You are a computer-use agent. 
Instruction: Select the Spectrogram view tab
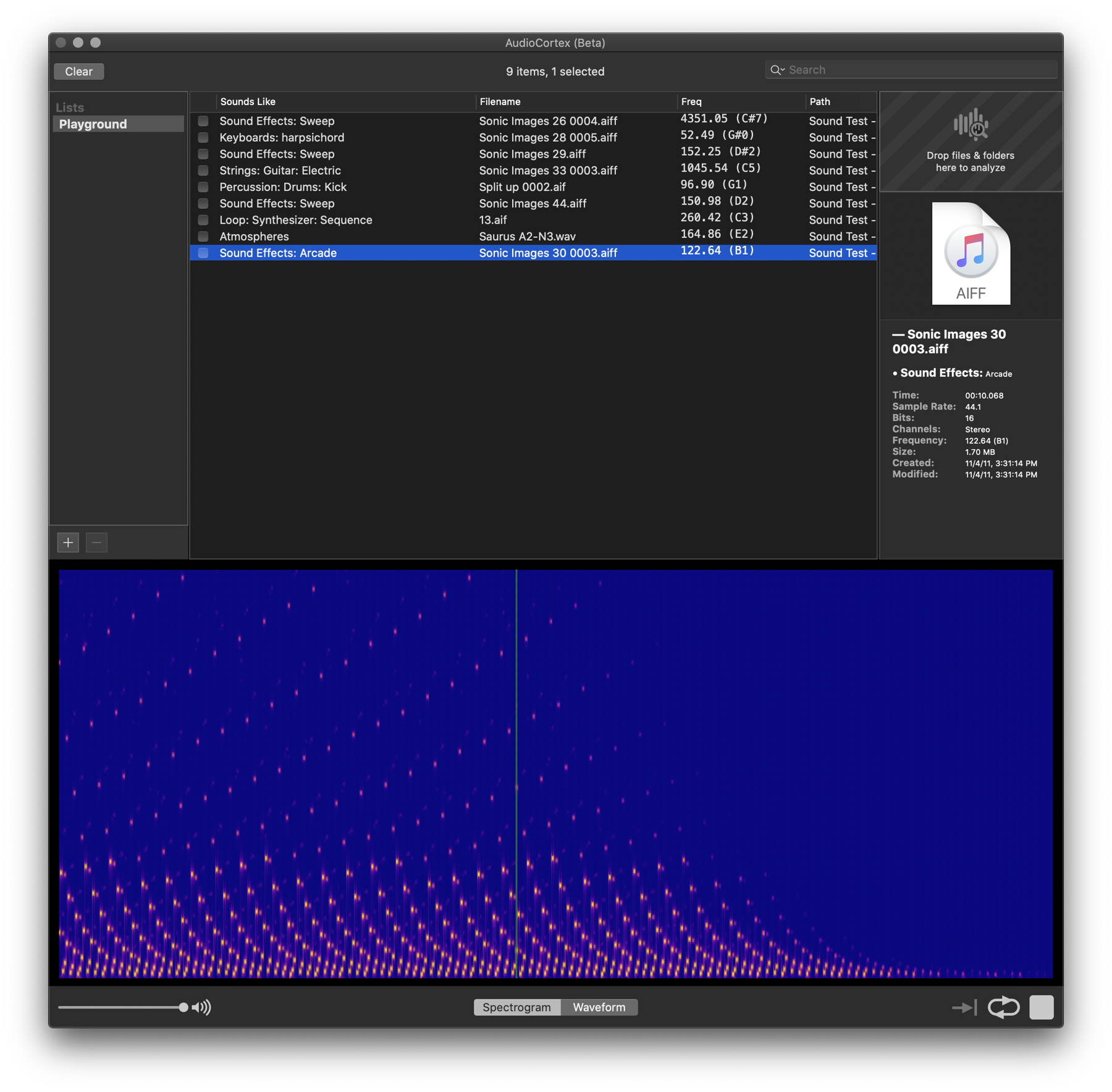516,1007
